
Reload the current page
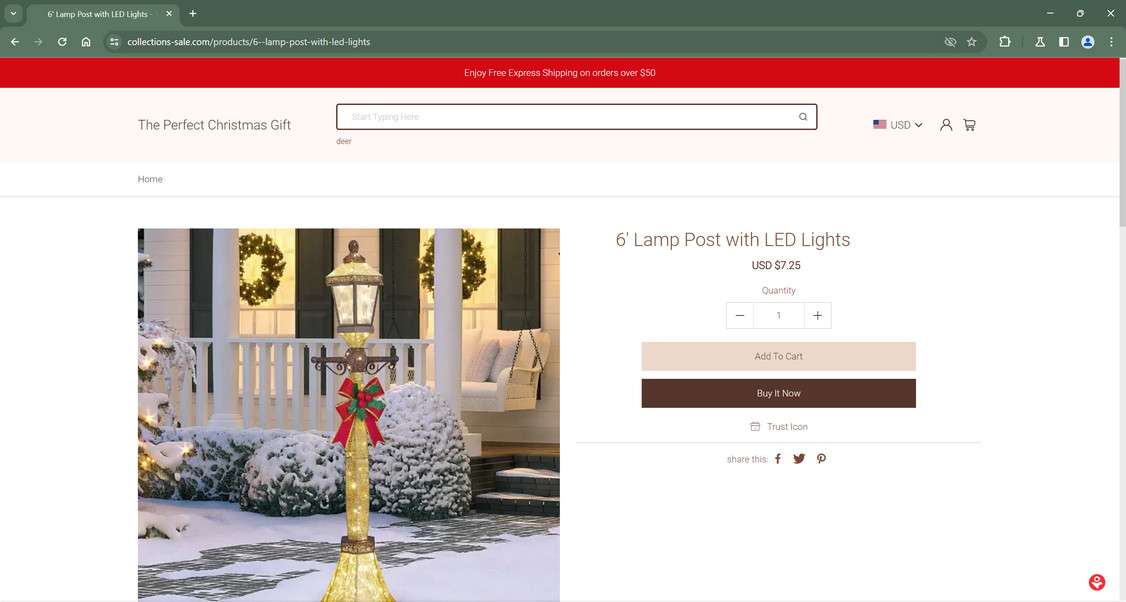62,42
